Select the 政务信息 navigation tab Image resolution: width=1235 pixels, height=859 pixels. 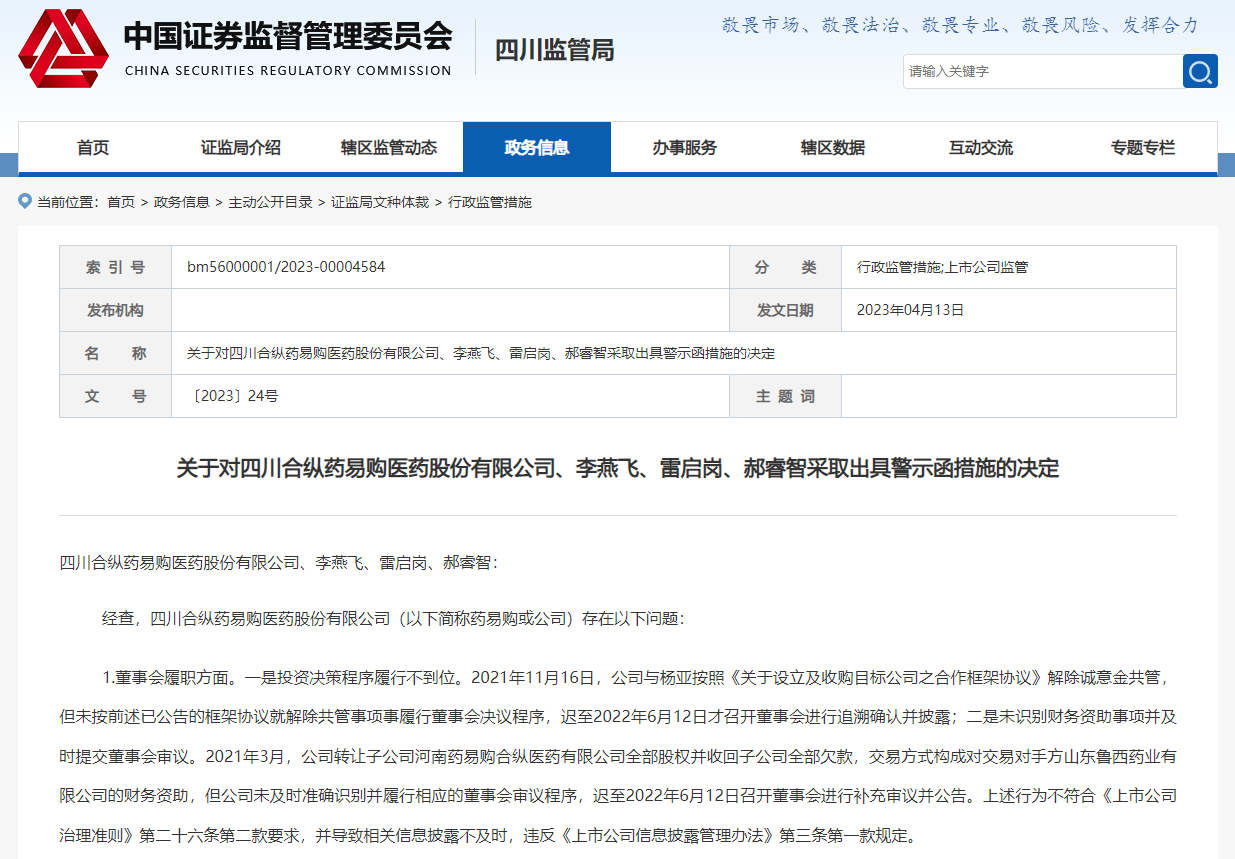point(537,148)
